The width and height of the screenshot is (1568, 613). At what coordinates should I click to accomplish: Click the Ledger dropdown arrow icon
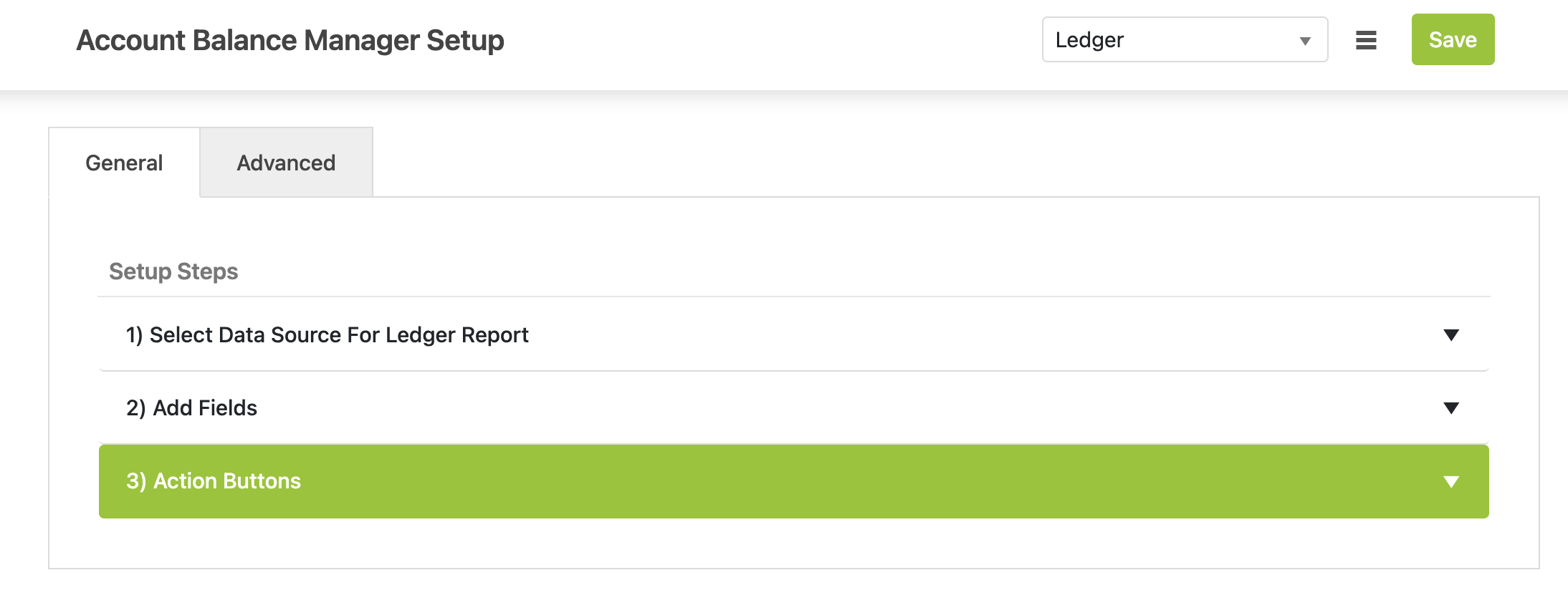(1305, 41)
